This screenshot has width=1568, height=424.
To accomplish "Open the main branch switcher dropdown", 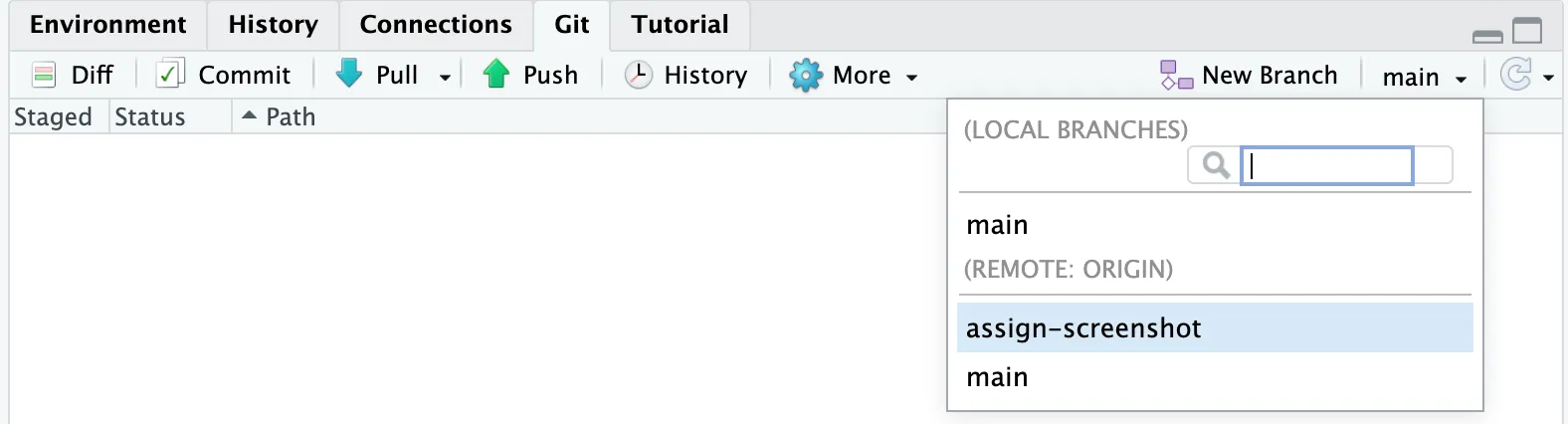I will tap(1424, 77).
